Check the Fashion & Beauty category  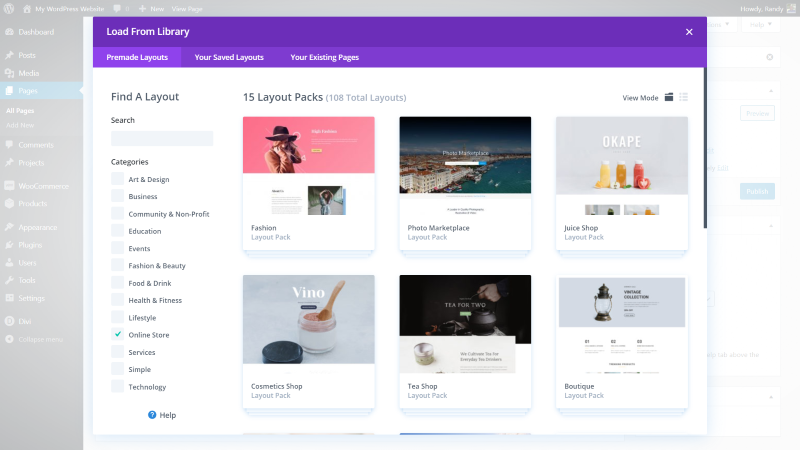tap(117, 265)
